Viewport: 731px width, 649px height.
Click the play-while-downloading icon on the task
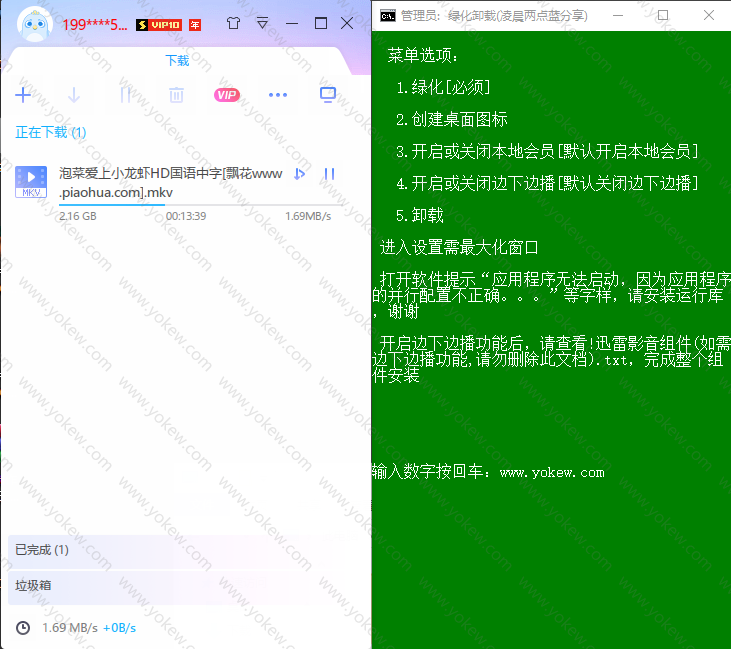coord(299,174)
